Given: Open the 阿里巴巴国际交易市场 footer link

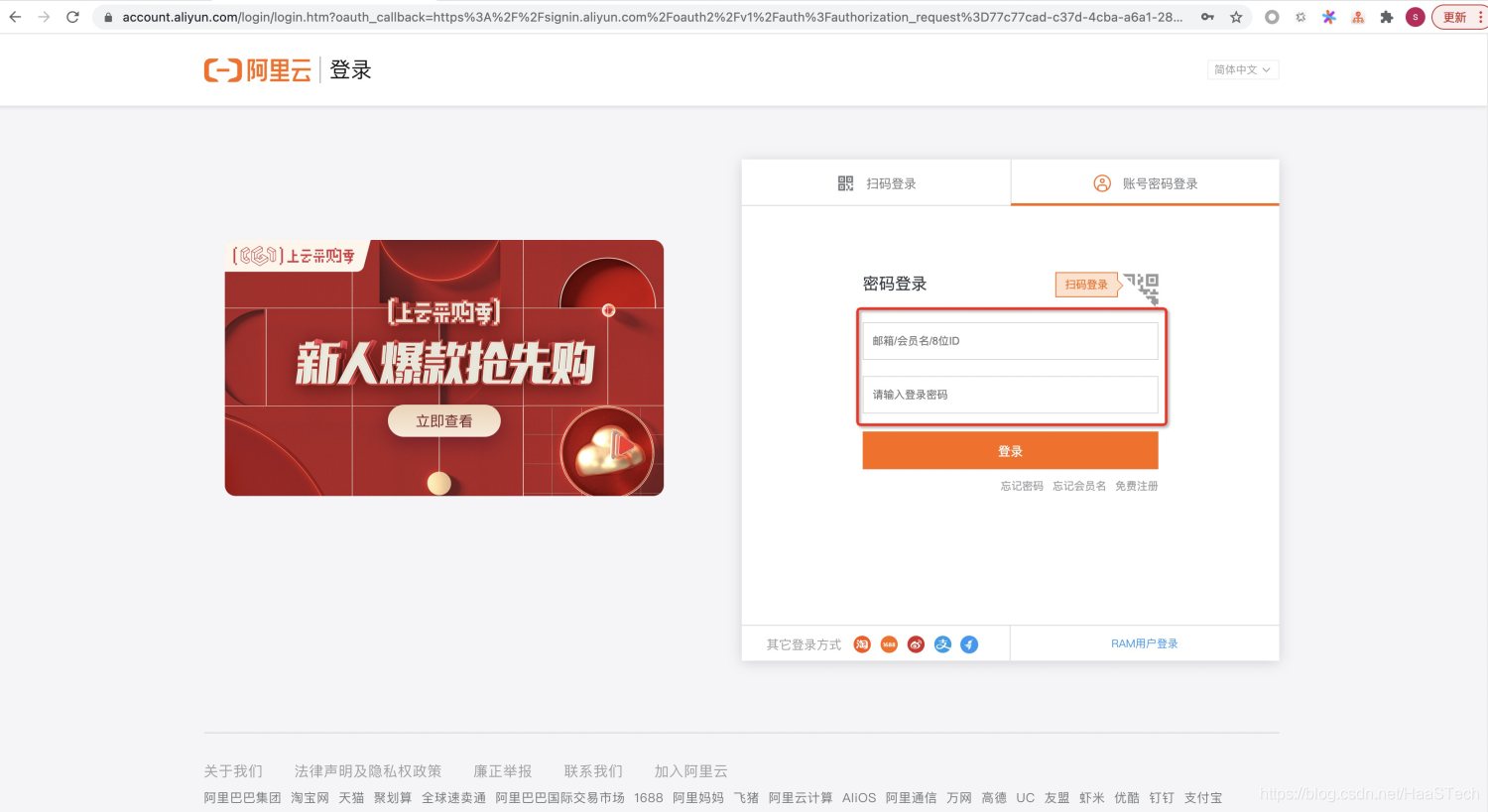Looking at the screenshot, I should 560,798.
